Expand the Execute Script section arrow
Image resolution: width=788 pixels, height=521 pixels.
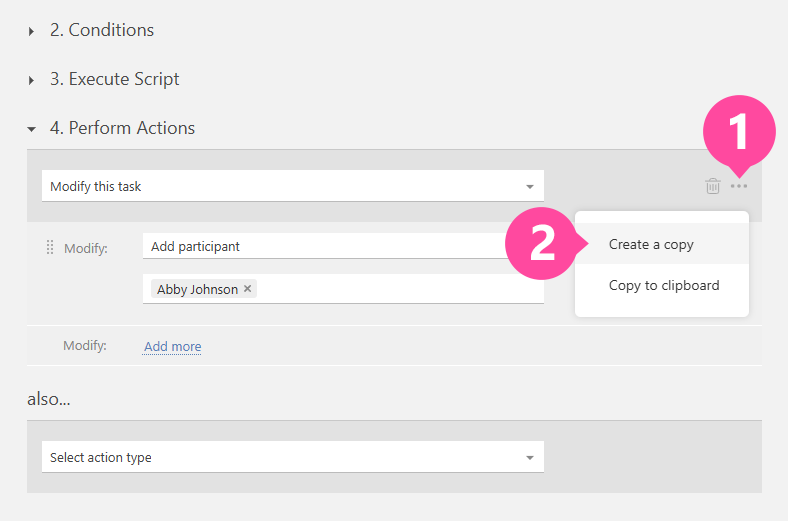coord(32,80)
